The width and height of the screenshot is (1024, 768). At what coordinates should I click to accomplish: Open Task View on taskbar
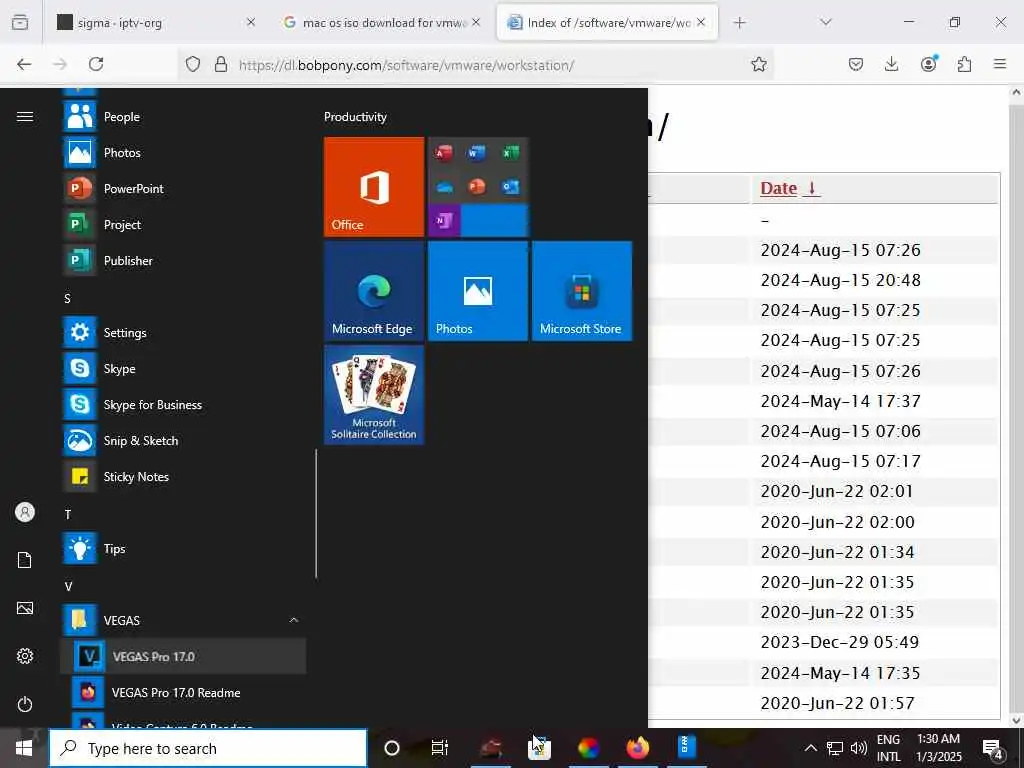440,748
